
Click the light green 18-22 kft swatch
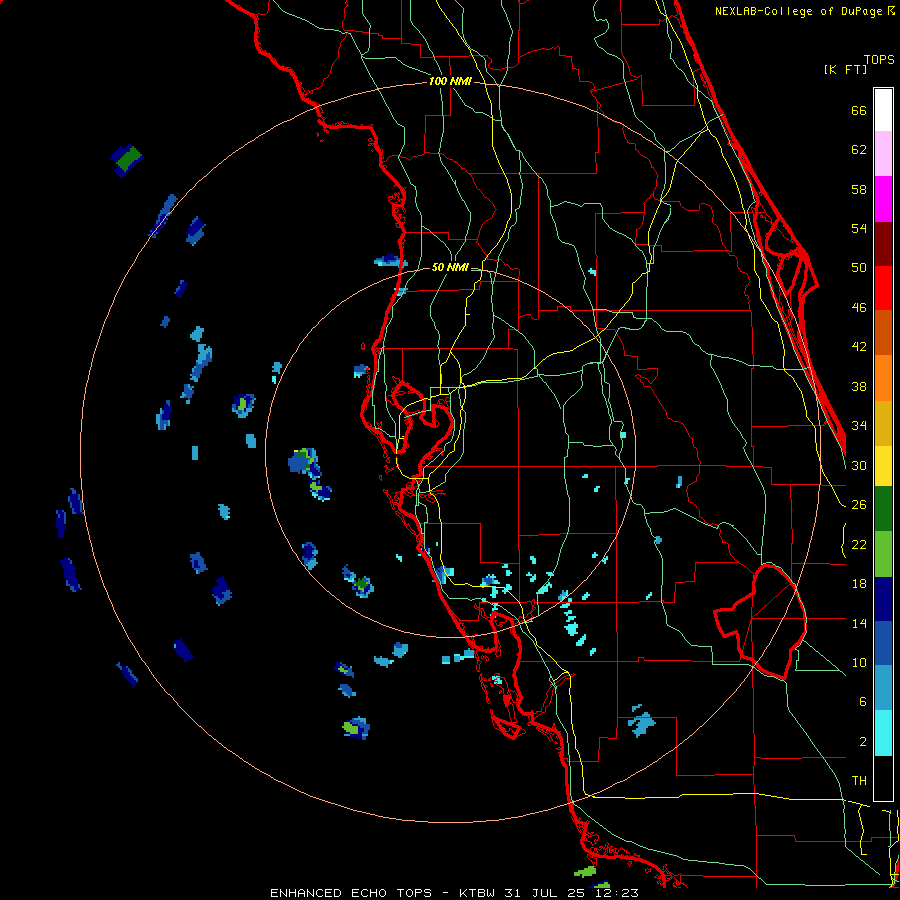tap(883, 554)
